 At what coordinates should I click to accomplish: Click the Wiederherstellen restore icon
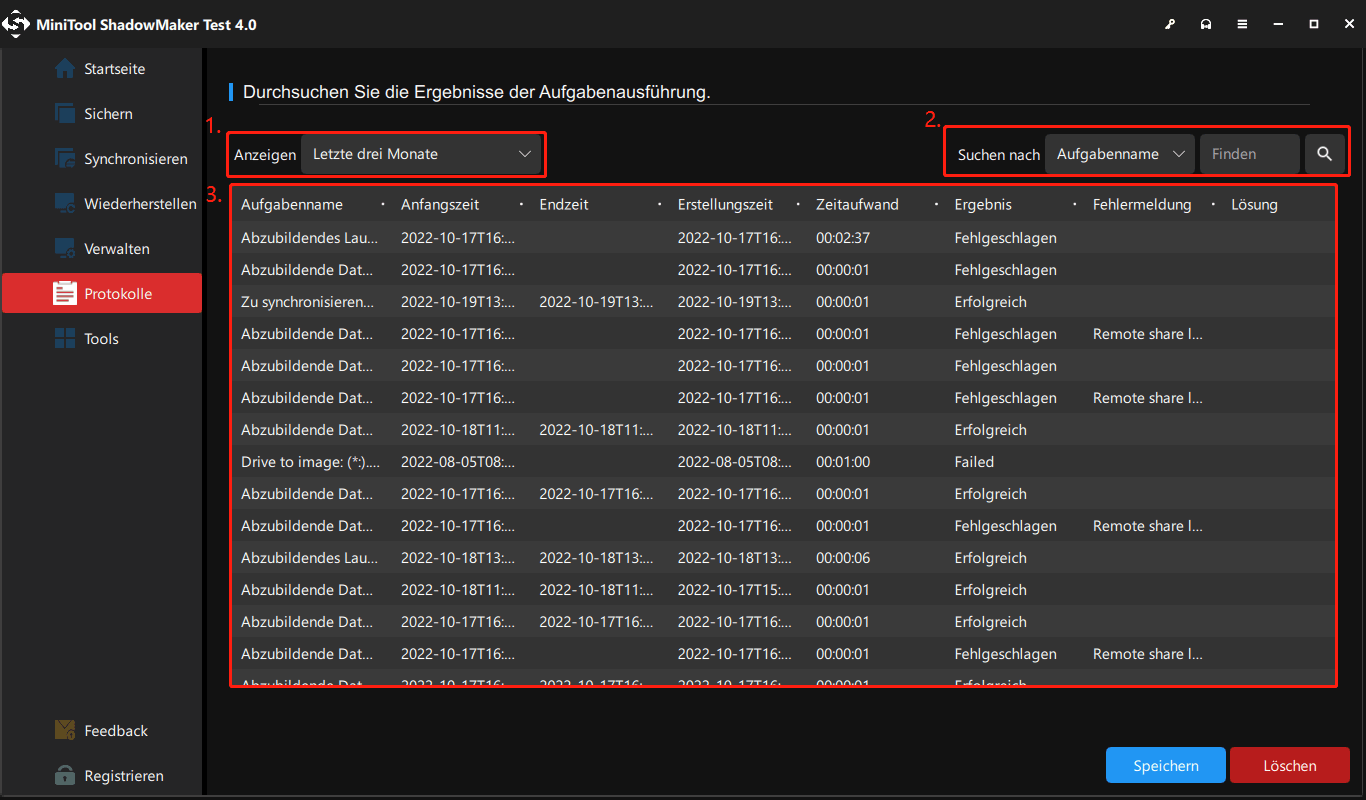pos(65,204)
